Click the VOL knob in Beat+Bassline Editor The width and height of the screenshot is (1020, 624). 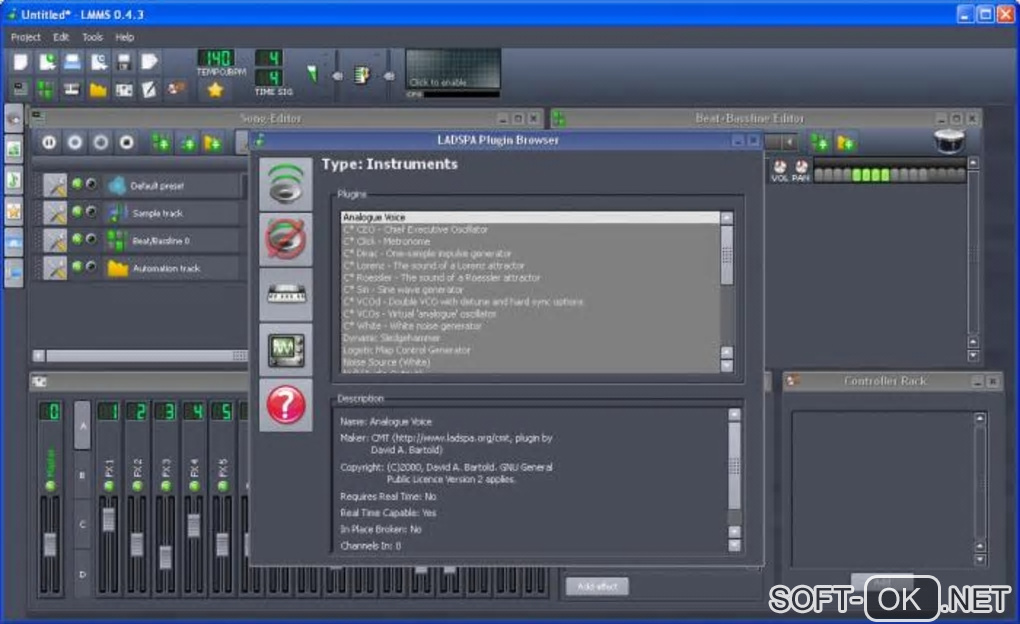coord(779,167)
